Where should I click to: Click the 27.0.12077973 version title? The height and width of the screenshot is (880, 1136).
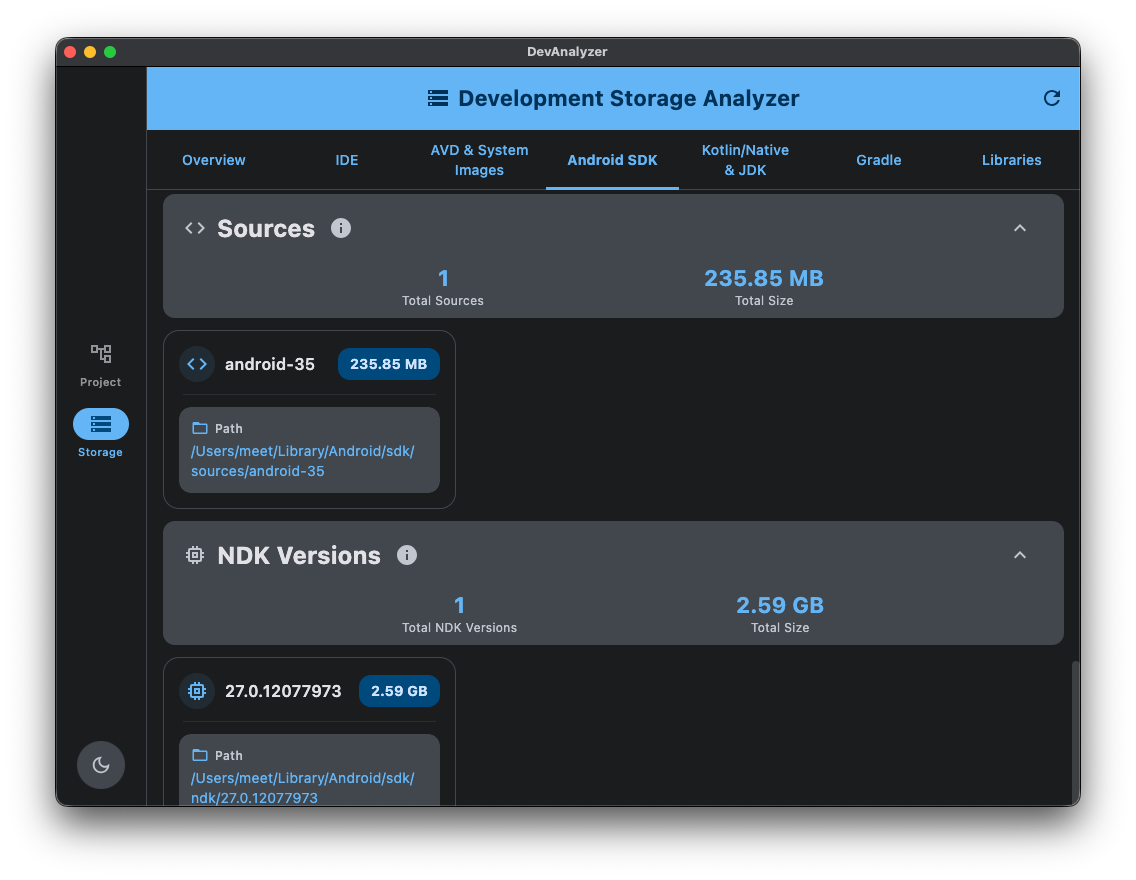[x=283, y=691]
